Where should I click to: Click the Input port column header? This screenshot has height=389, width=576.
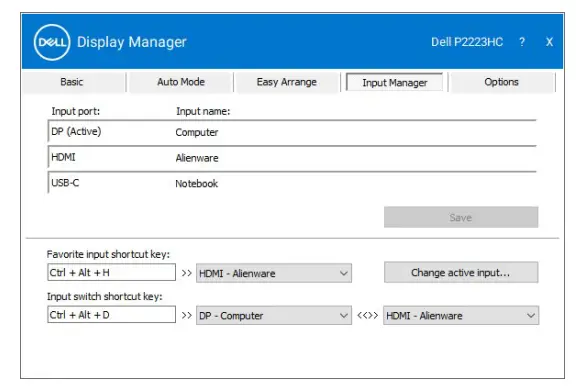(x=76, y=111)
